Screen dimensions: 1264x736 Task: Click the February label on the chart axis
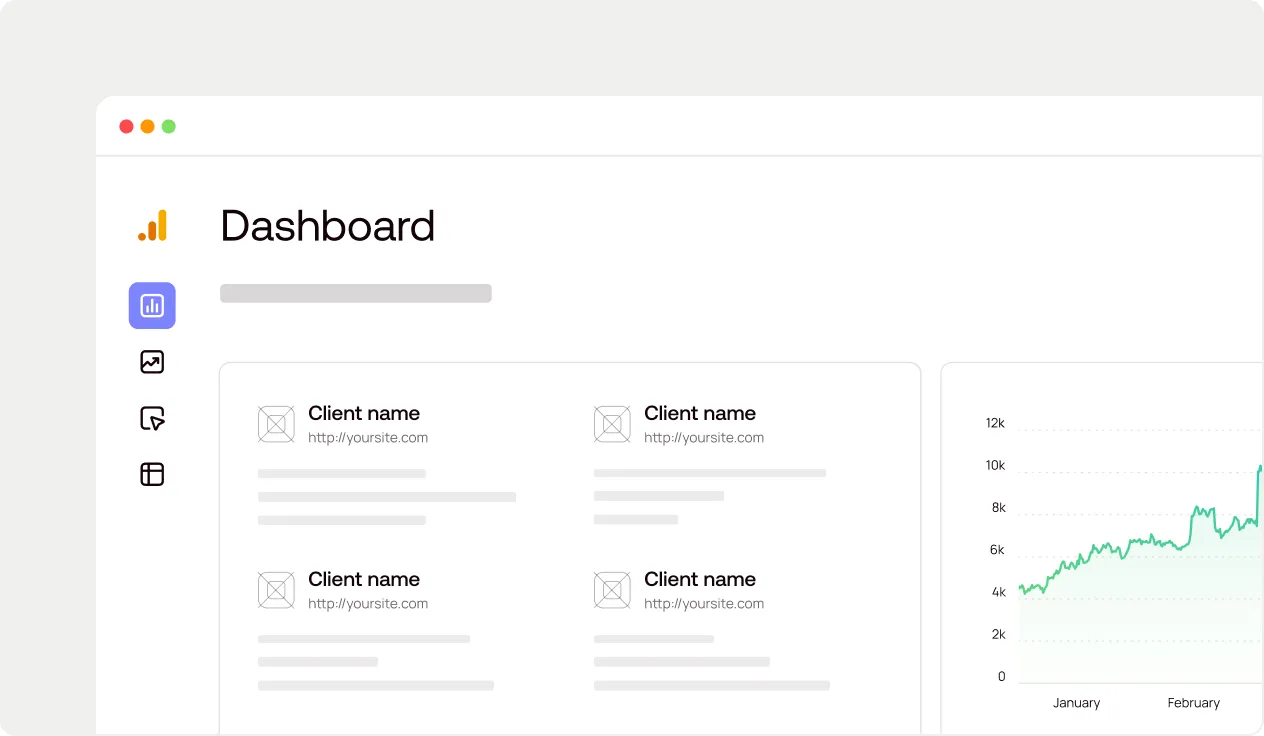coord(1193,703)
